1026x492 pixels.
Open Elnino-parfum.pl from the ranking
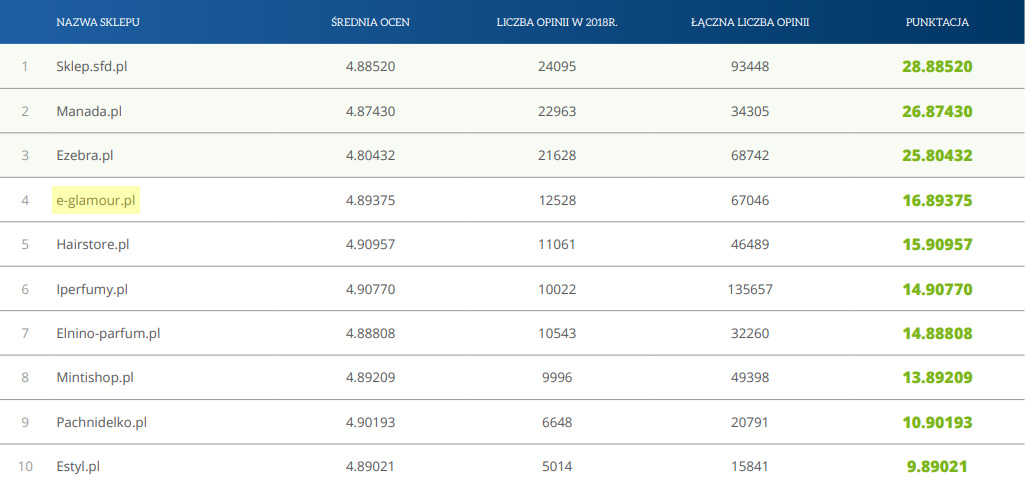[108, 334]
